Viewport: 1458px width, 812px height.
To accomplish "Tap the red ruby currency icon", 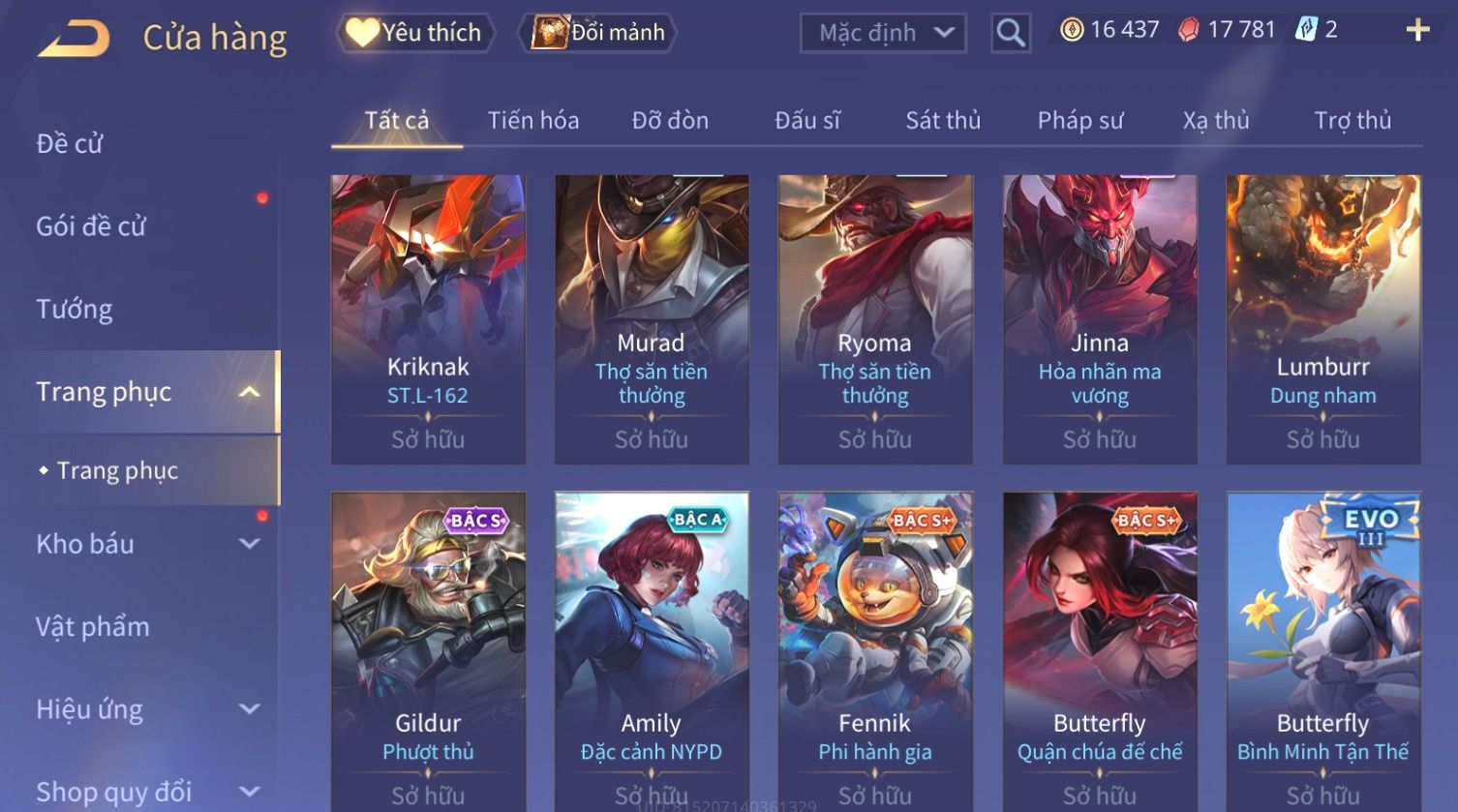I will coord(1188,30).
